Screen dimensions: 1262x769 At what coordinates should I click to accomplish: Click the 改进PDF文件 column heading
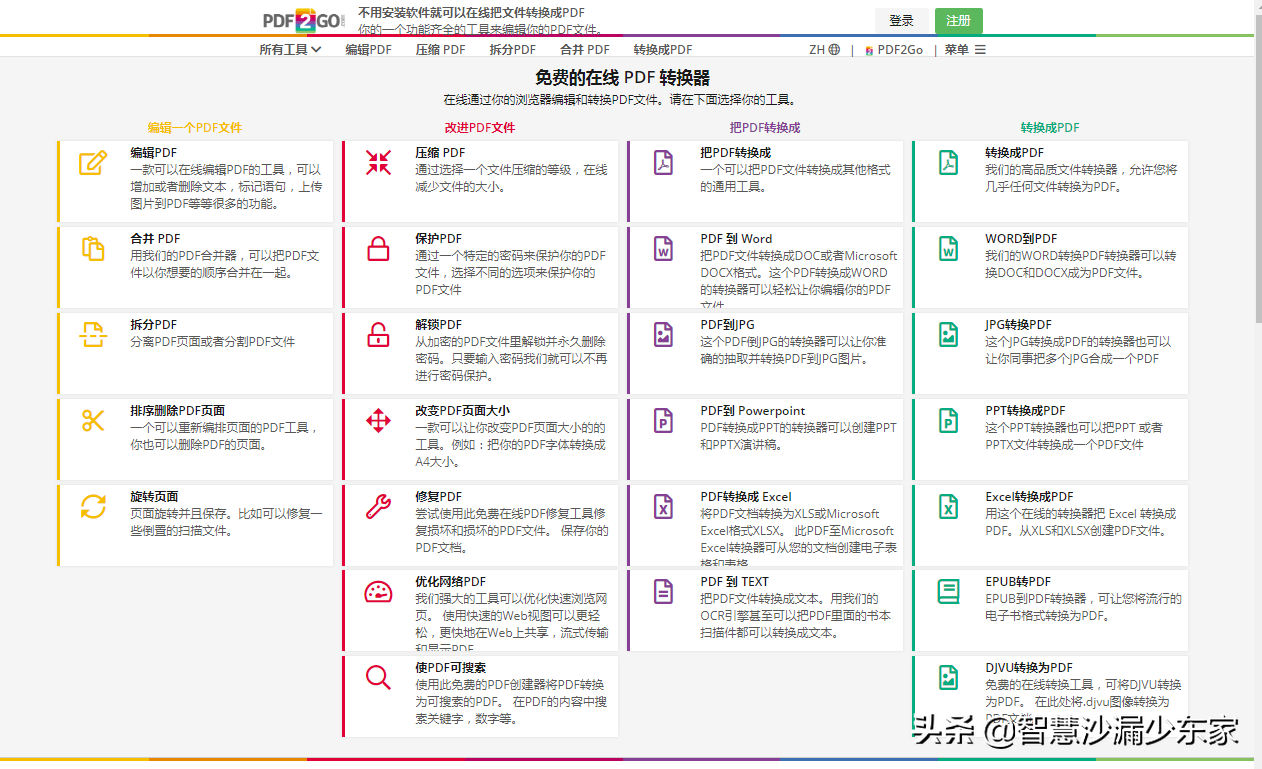[x=480, y=128]
